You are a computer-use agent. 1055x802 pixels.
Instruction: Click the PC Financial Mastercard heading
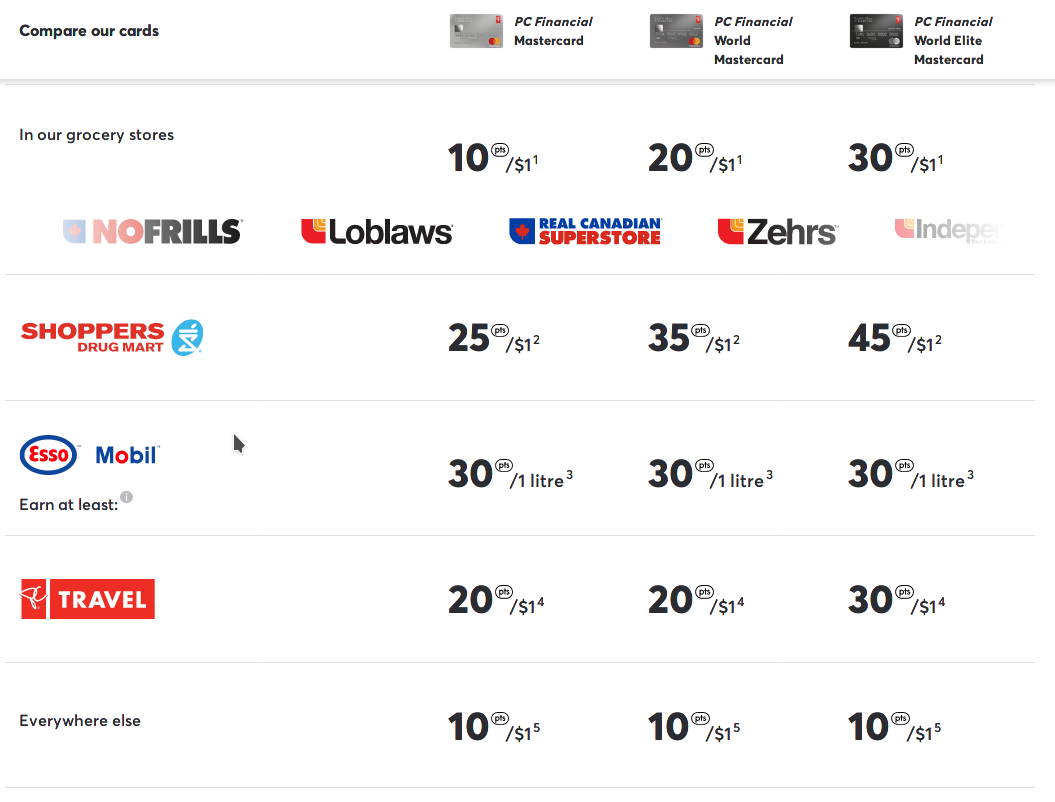553,31
